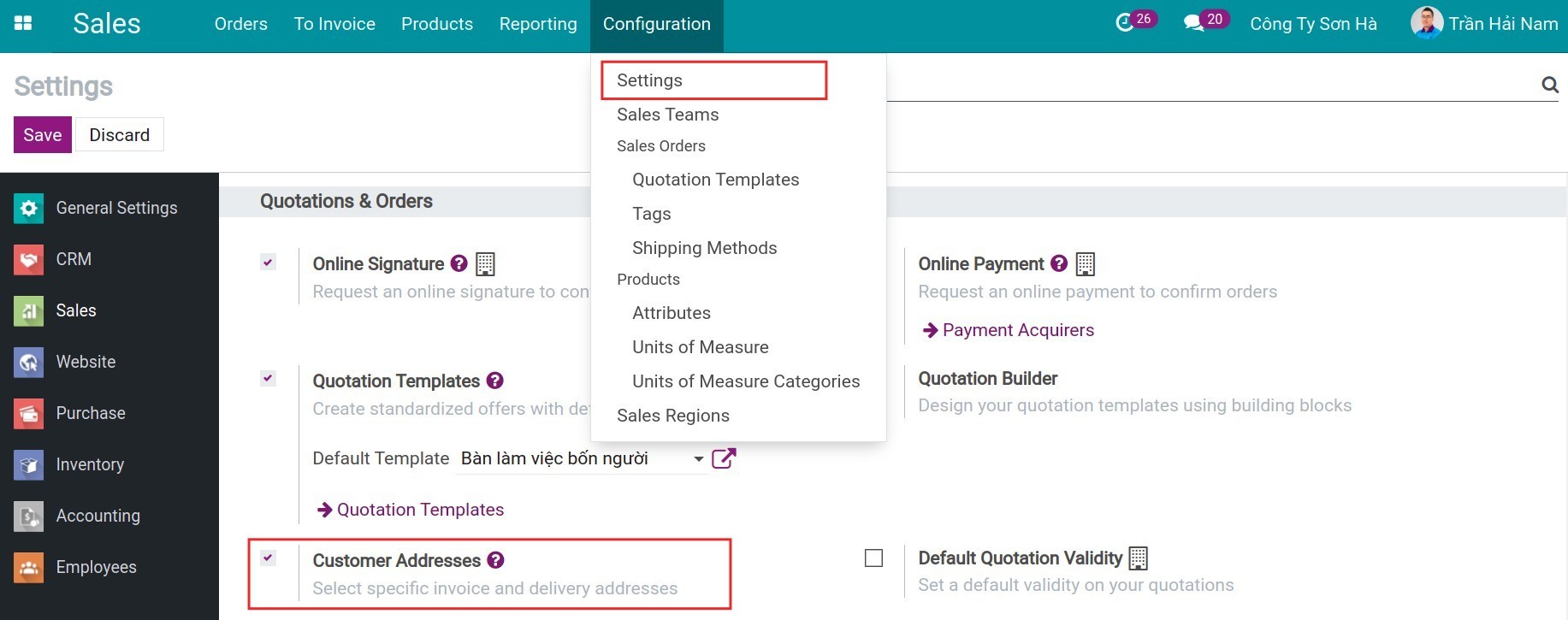Select the Accounting document icon in sidebar
Image resolution: width=1568 pixels, height=620 pixels.
click(28, 516)
